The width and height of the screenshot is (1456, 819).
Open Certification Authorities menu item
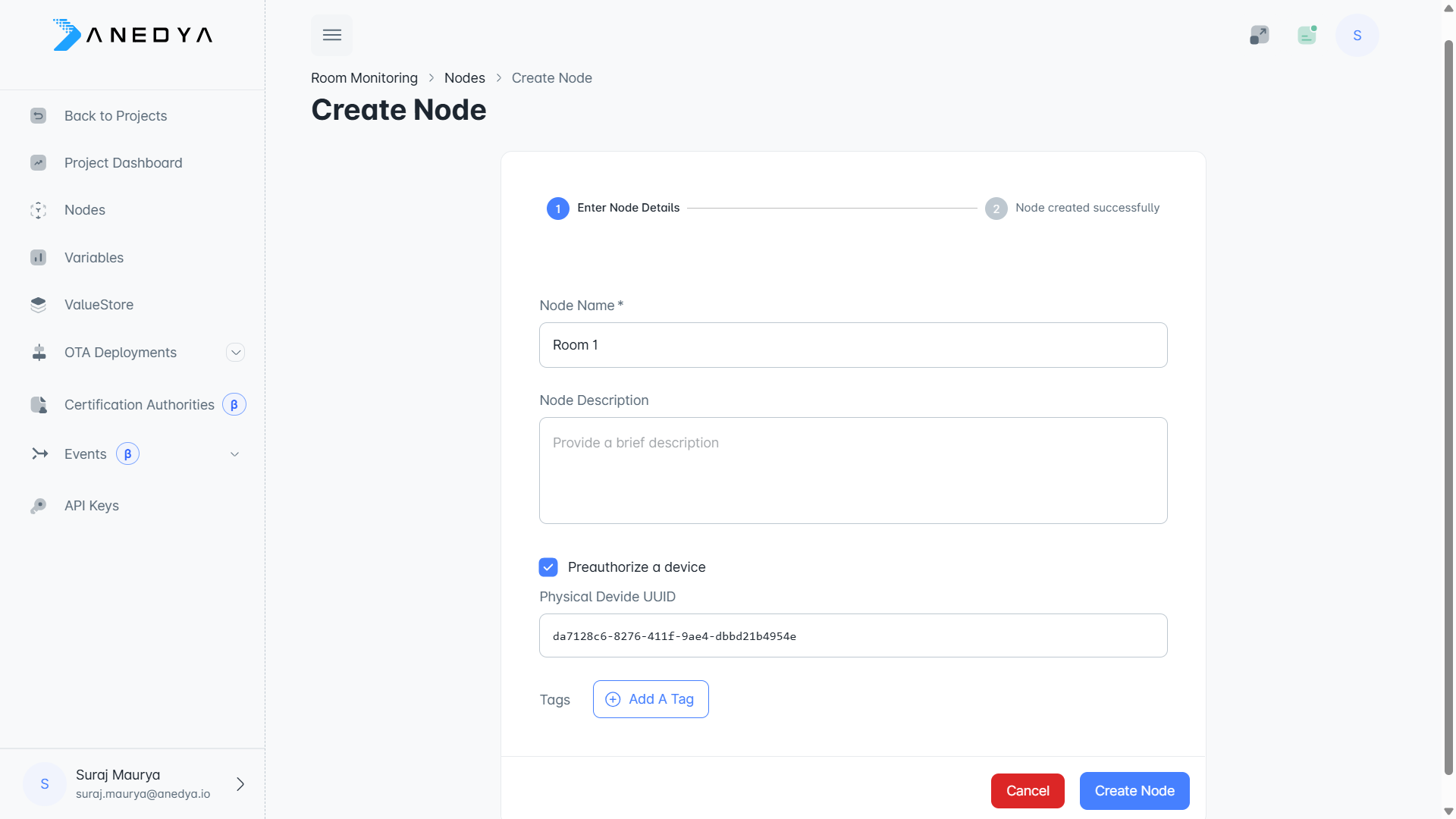pyautogui.click(x=140, y=405)
